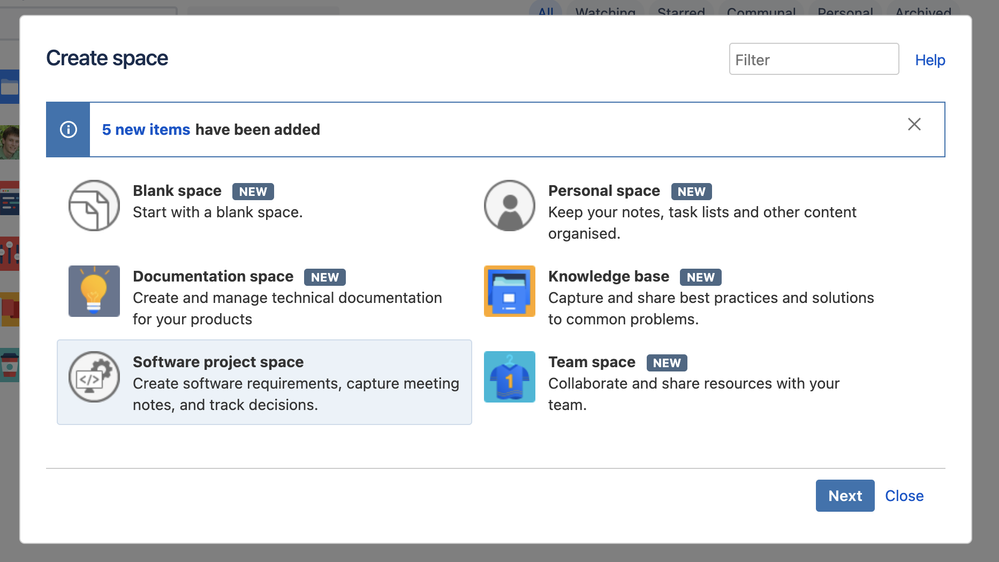Click the Documentation space lightbulb icon
Screen dimensions: 999x562
[x=94, y=291]
